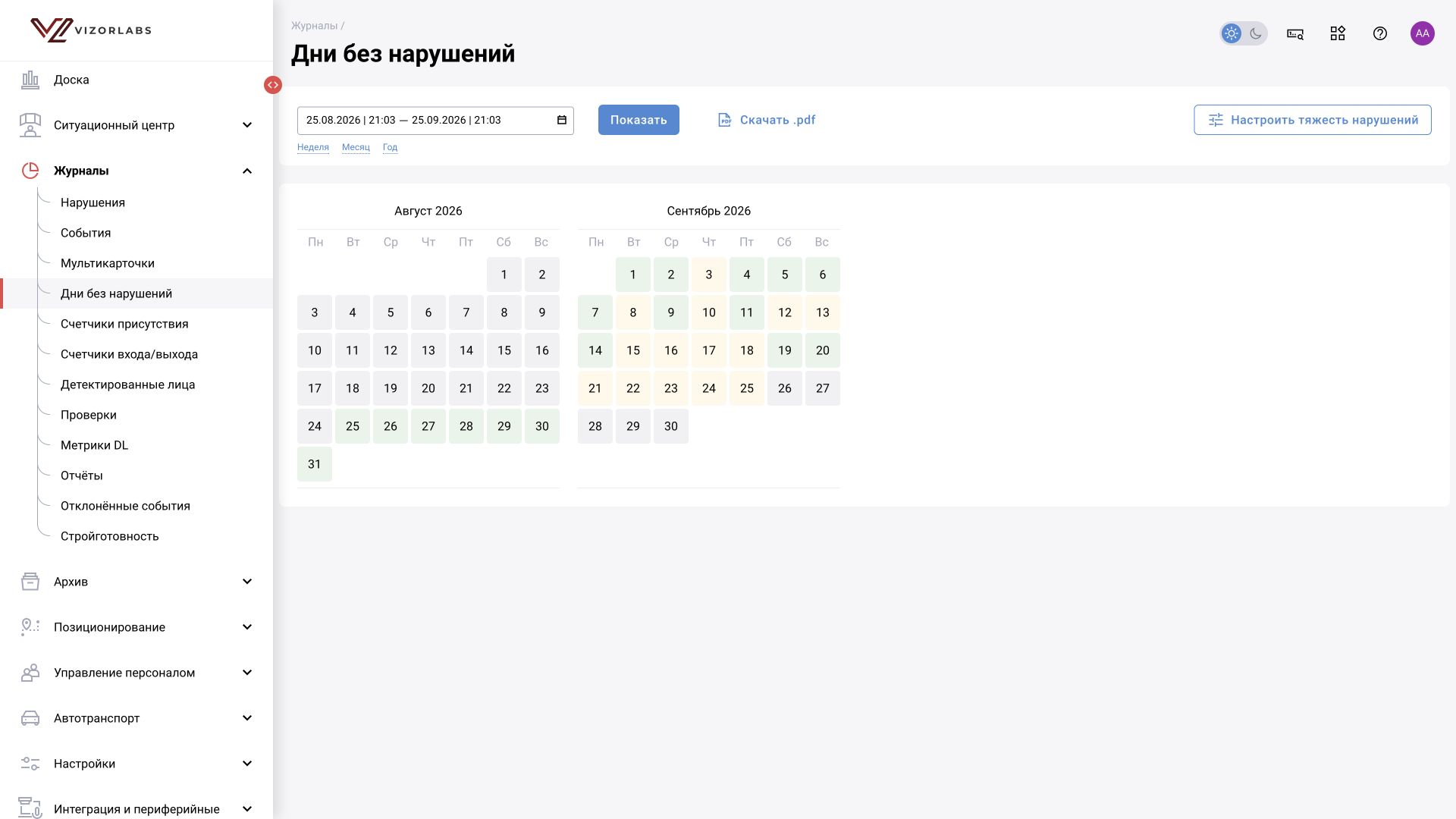Open the Мультикарточки menu item
1456x819 pixels.
tap(108, 263)
